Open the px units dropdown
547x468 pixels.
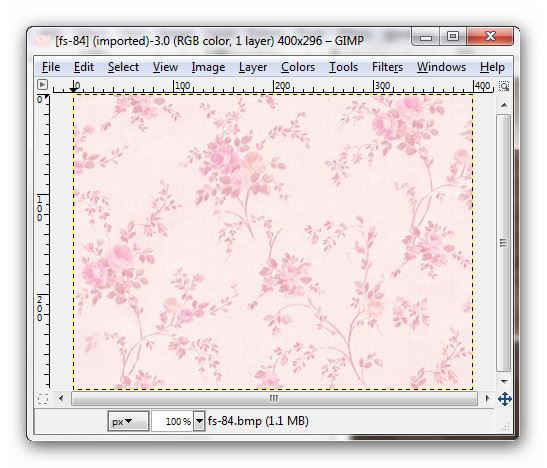click(x=128, y=421)
